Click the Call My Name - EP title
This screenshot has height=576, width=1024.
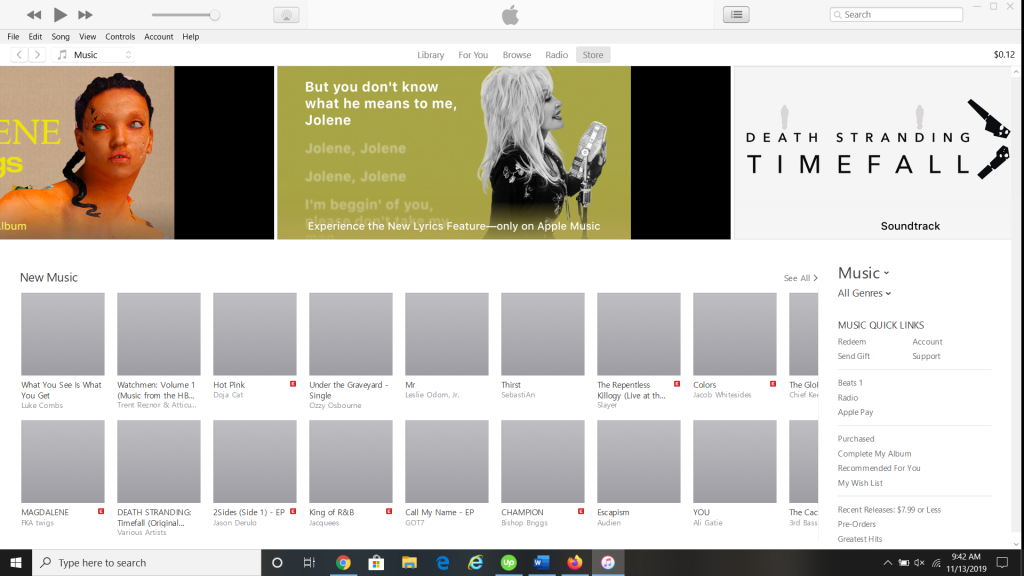(440, 513)
